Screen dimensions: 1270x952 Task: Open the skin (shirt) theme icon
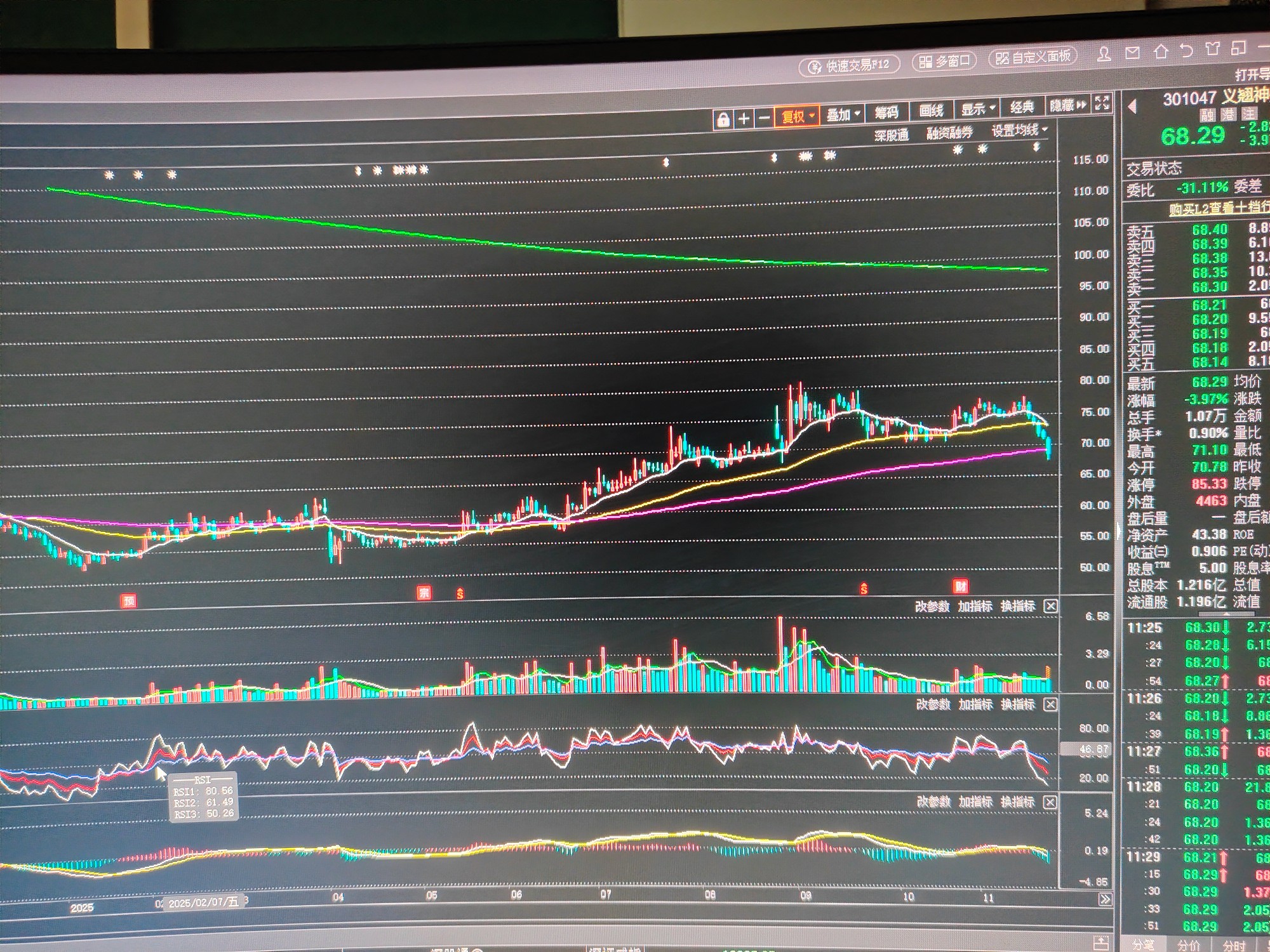pos(1212,49)
